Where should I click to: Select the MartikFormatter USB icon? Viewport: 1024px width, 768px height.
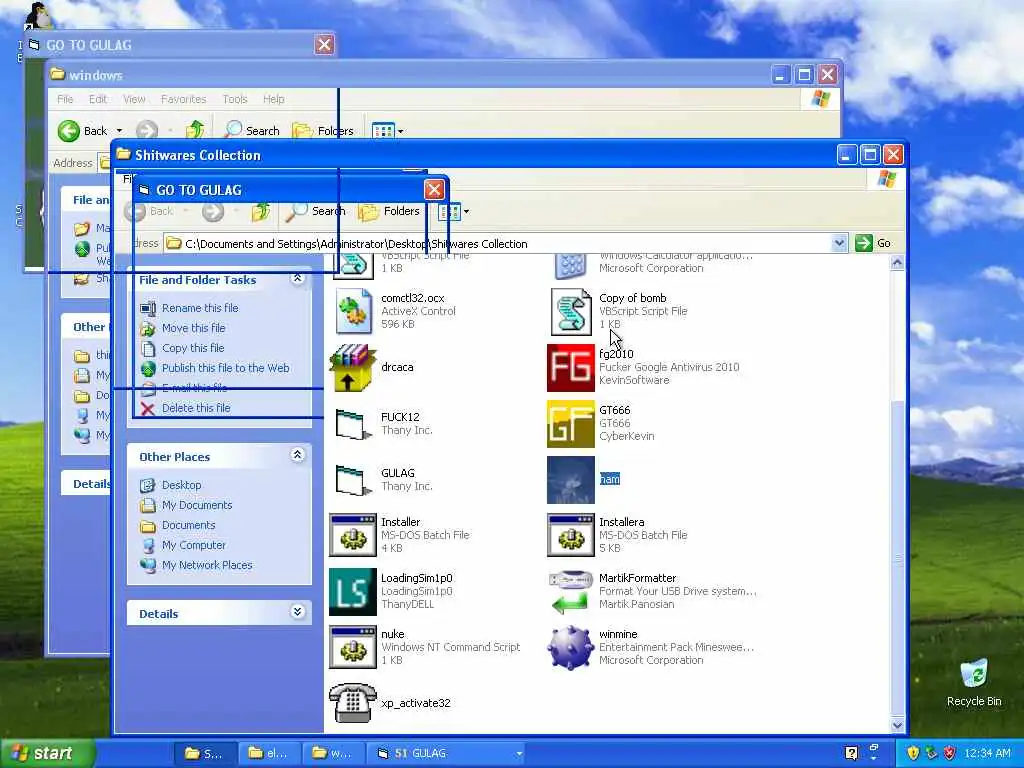click(571, 592)
